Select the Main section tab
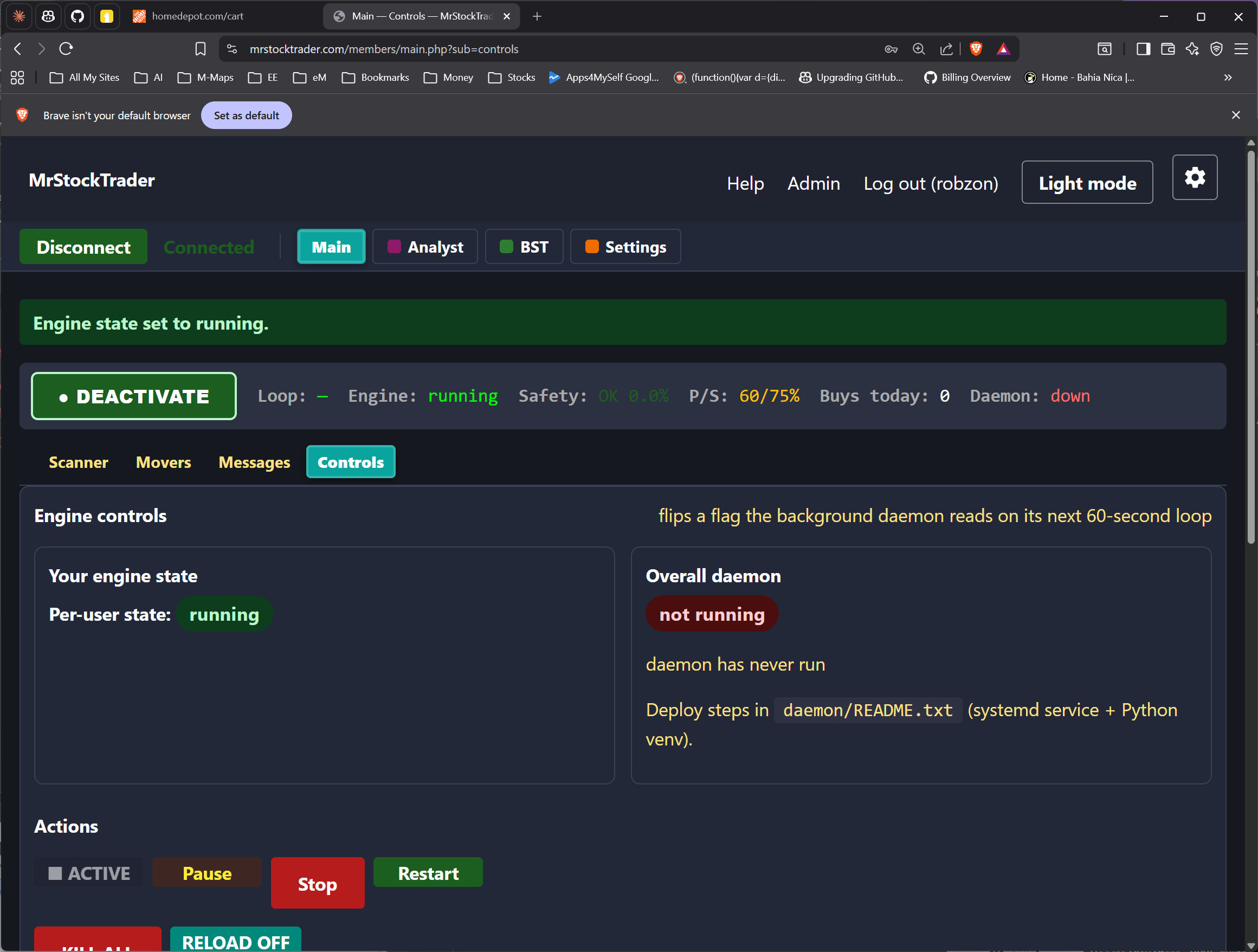1258x952 pixels. pos(331,246)
